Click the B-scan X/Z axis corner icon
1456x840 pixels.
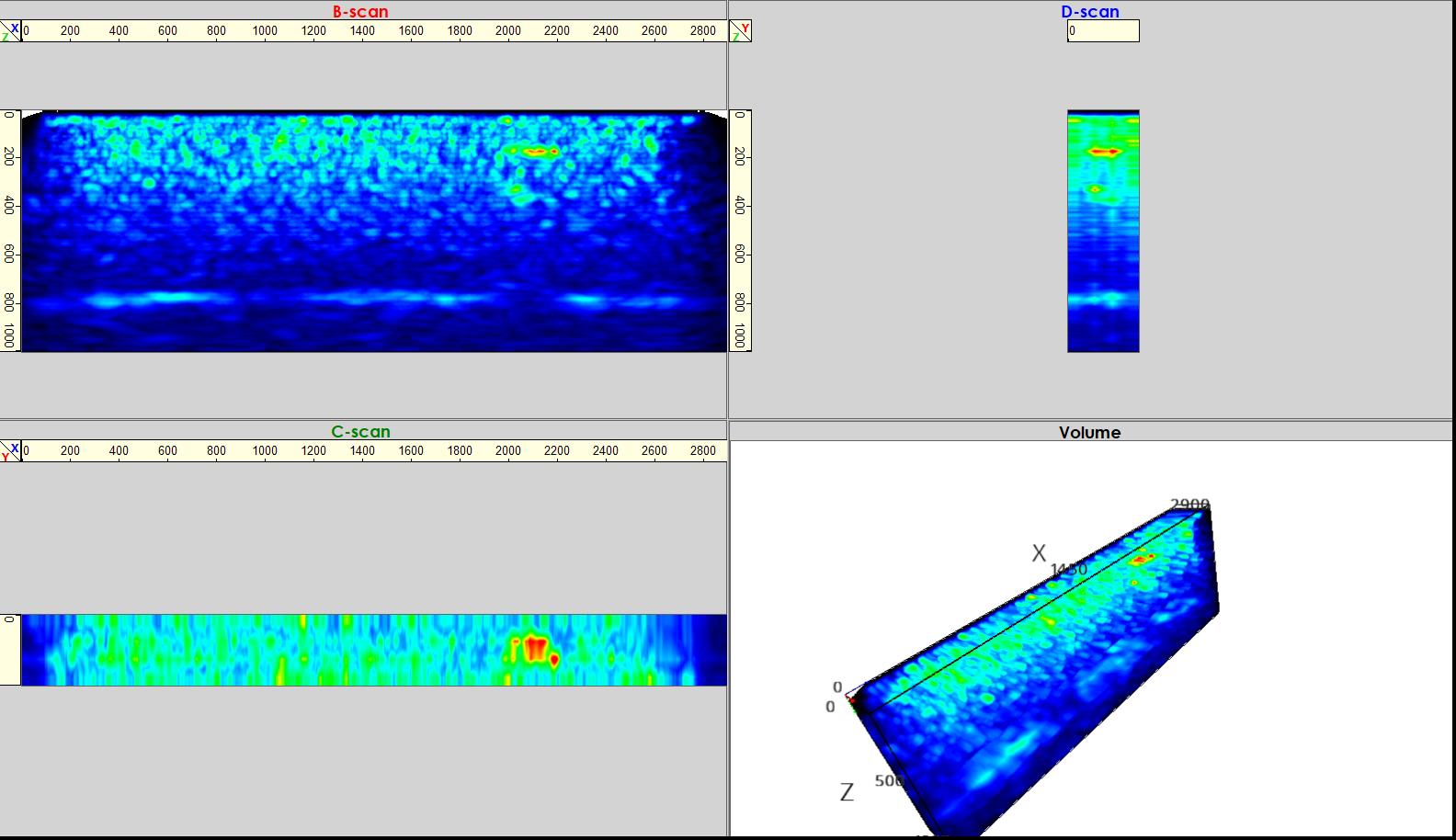click(x=10, y=31)
